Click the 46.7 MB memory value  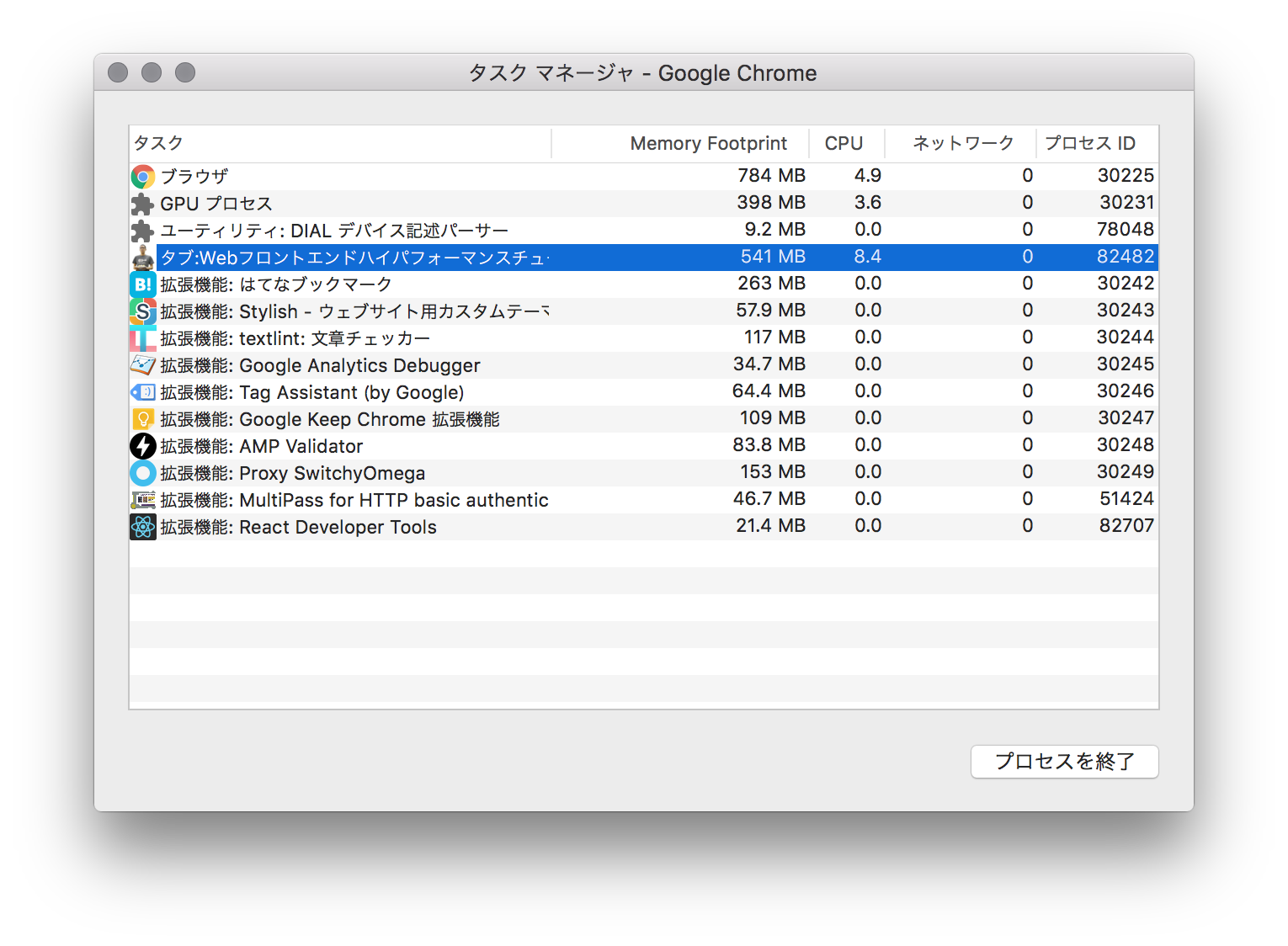[769, 499]
